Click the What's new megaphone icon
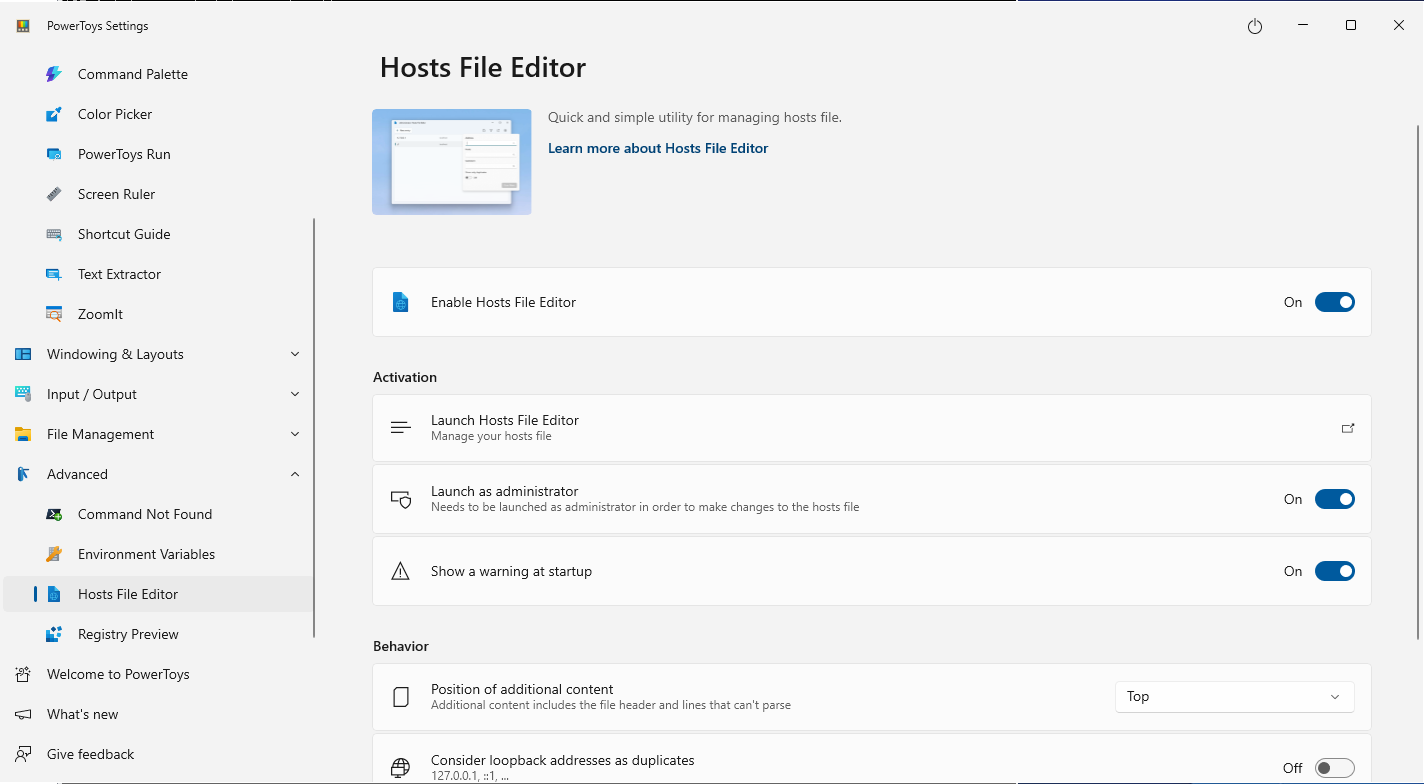The height and width of the screenshot is (784, 1424). (x=23, y=714)
